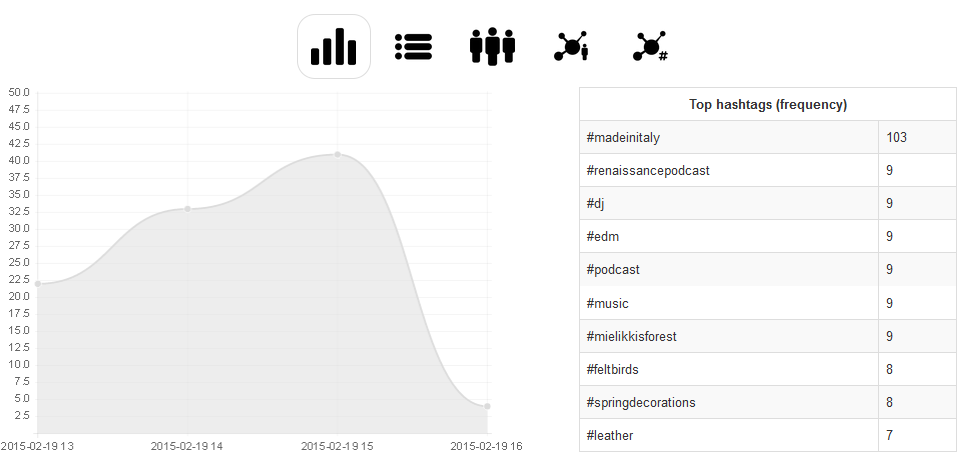Click the Top hashtags (frequency) table header
The width and height of the screenshot is (973, 466).
768,104
